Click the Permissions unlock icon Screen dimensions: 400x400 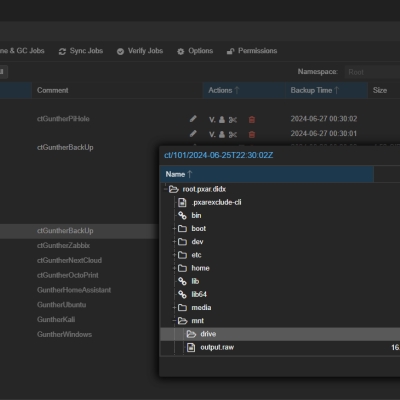click(230, 52)
